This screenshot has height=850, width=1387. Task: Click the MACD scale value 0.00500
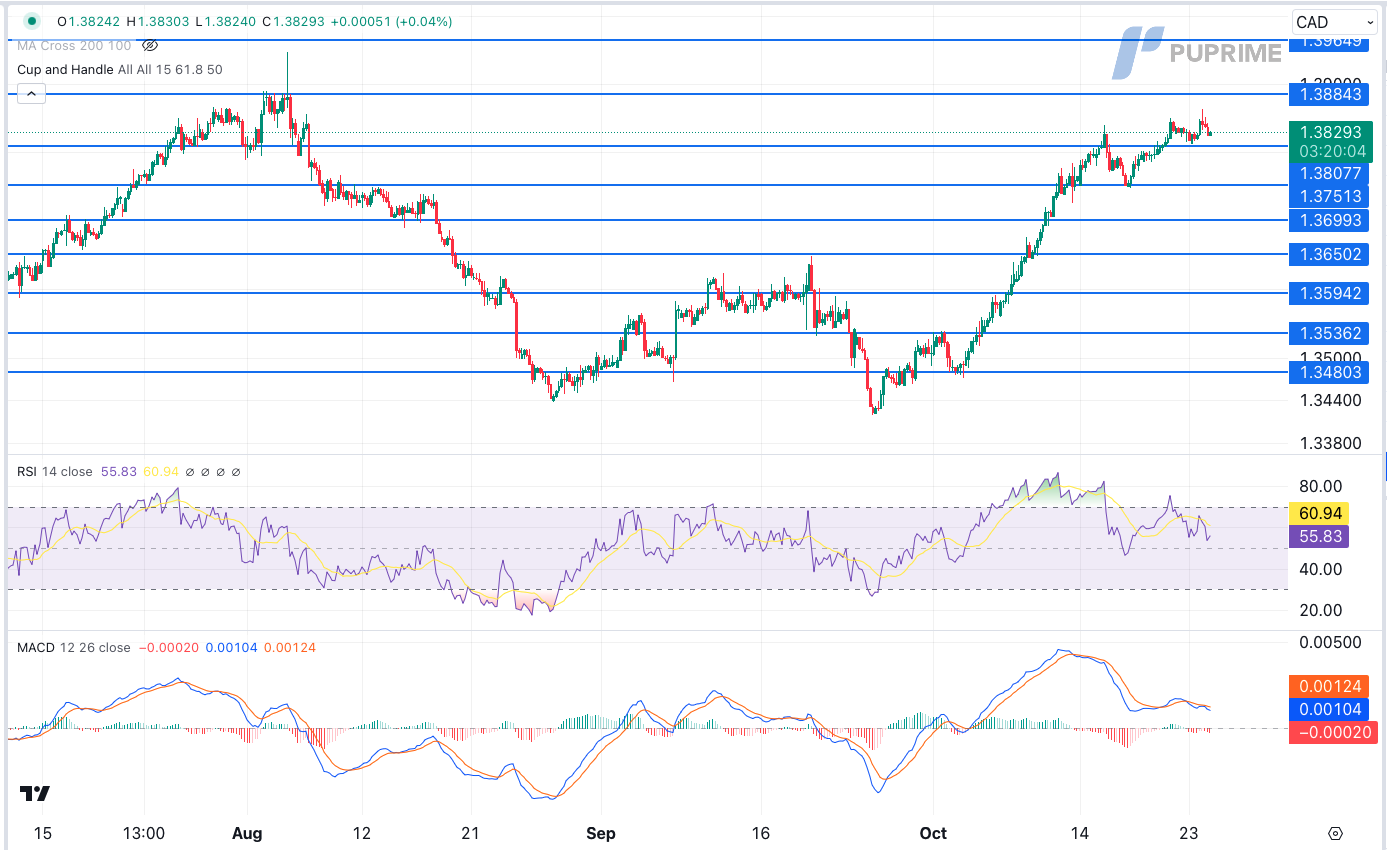(1330, 642)
